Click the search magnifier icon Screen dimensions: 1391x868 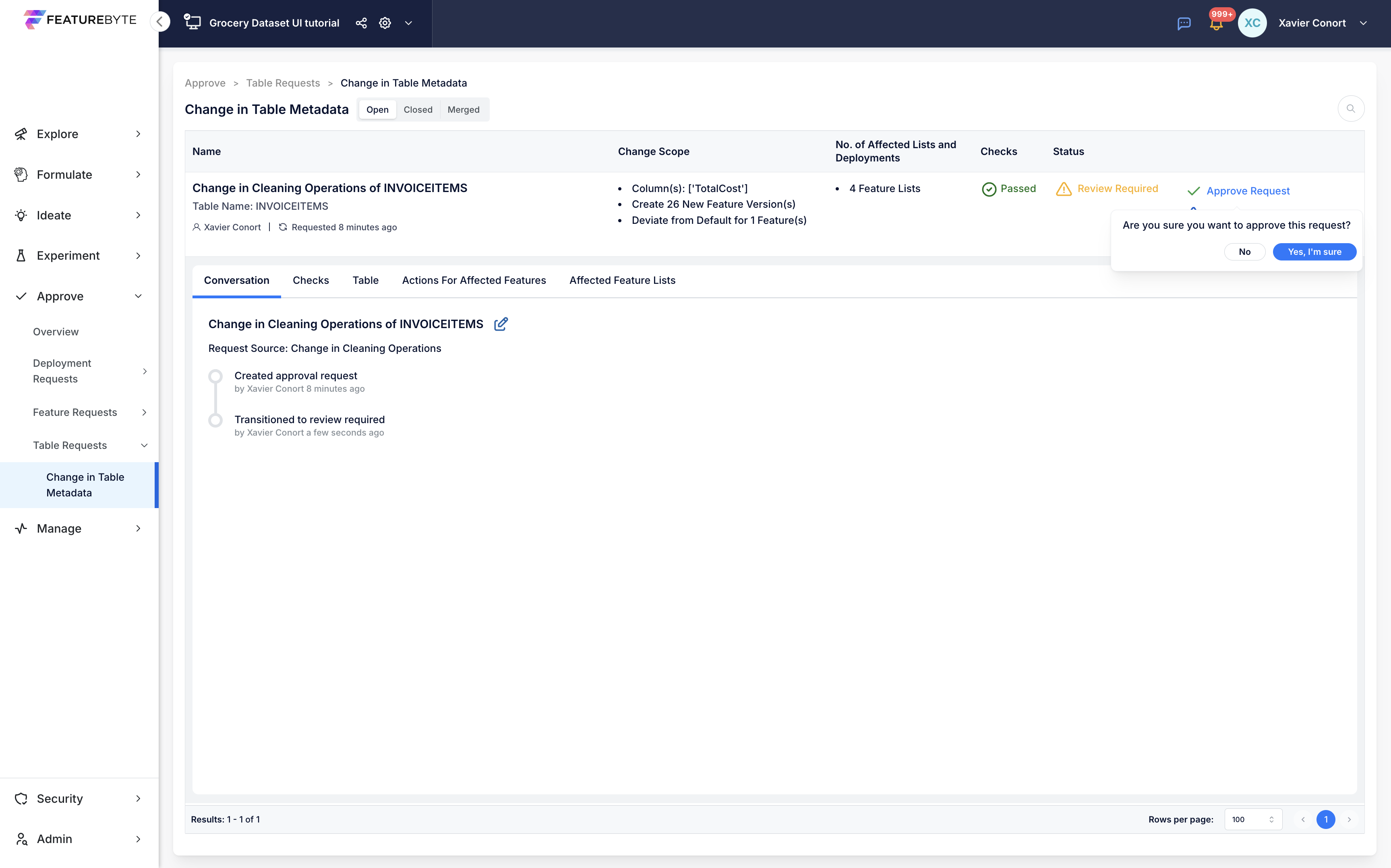pos(1350,109)
